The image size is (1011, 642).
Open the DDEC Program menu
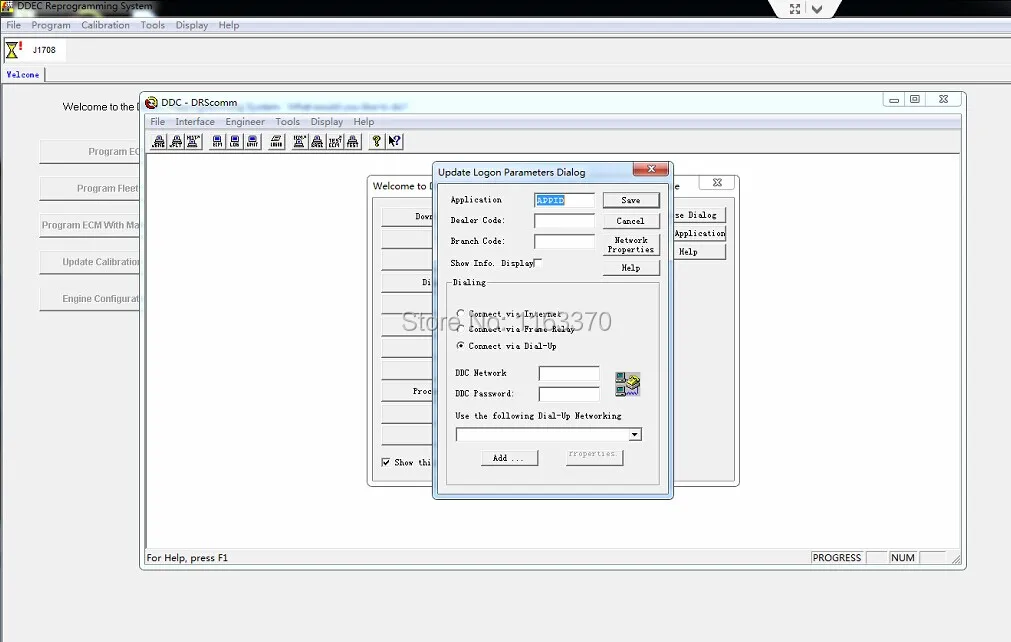pyautogui.click(x=51, y=25)
